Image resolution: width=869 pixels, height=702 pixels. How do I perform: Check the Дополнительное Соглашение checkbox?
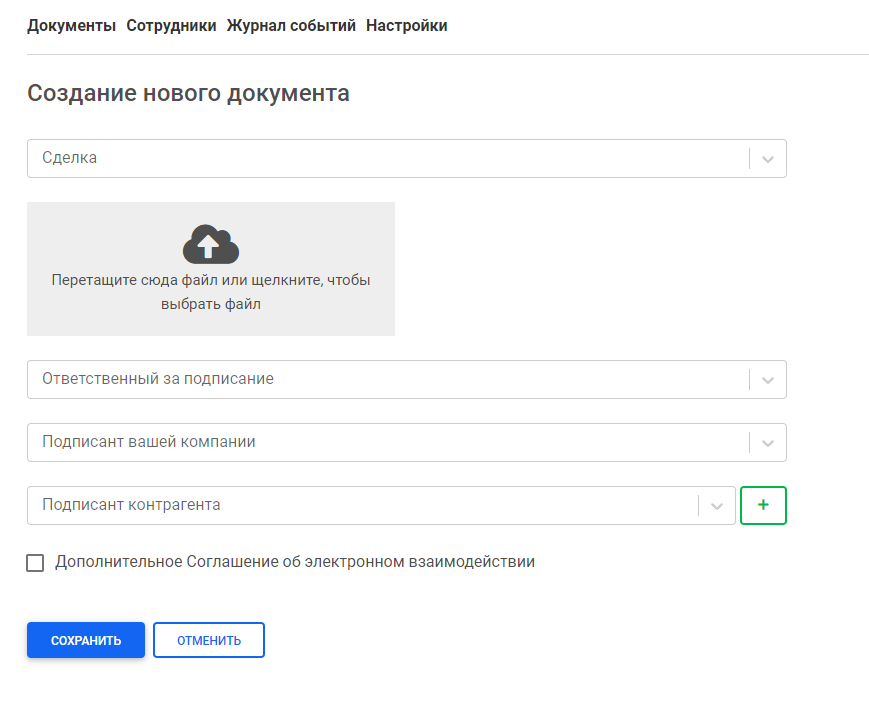click(x=35, y=563)
